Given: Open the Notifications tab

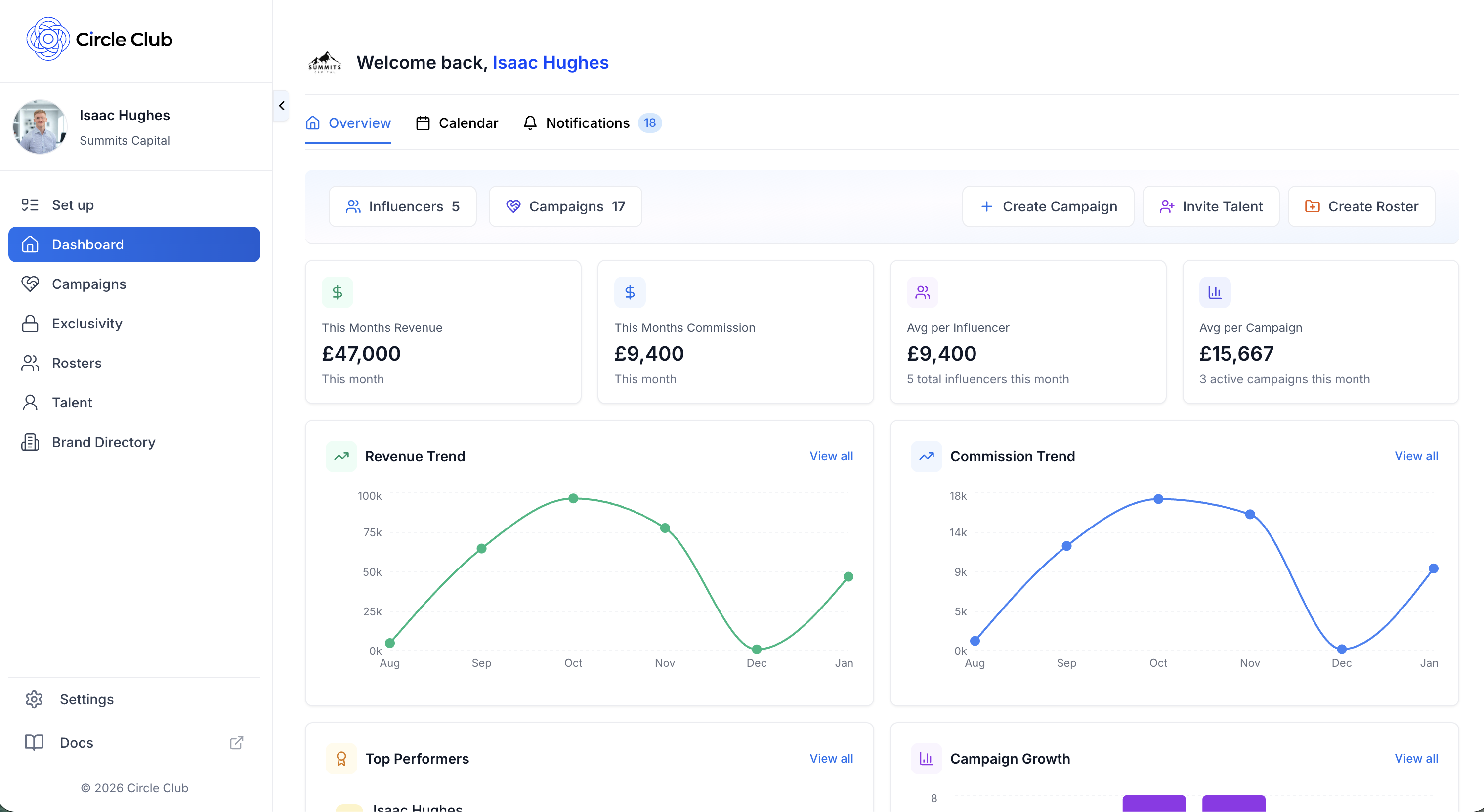Looking at the screenshot, I should pos(588,122).
